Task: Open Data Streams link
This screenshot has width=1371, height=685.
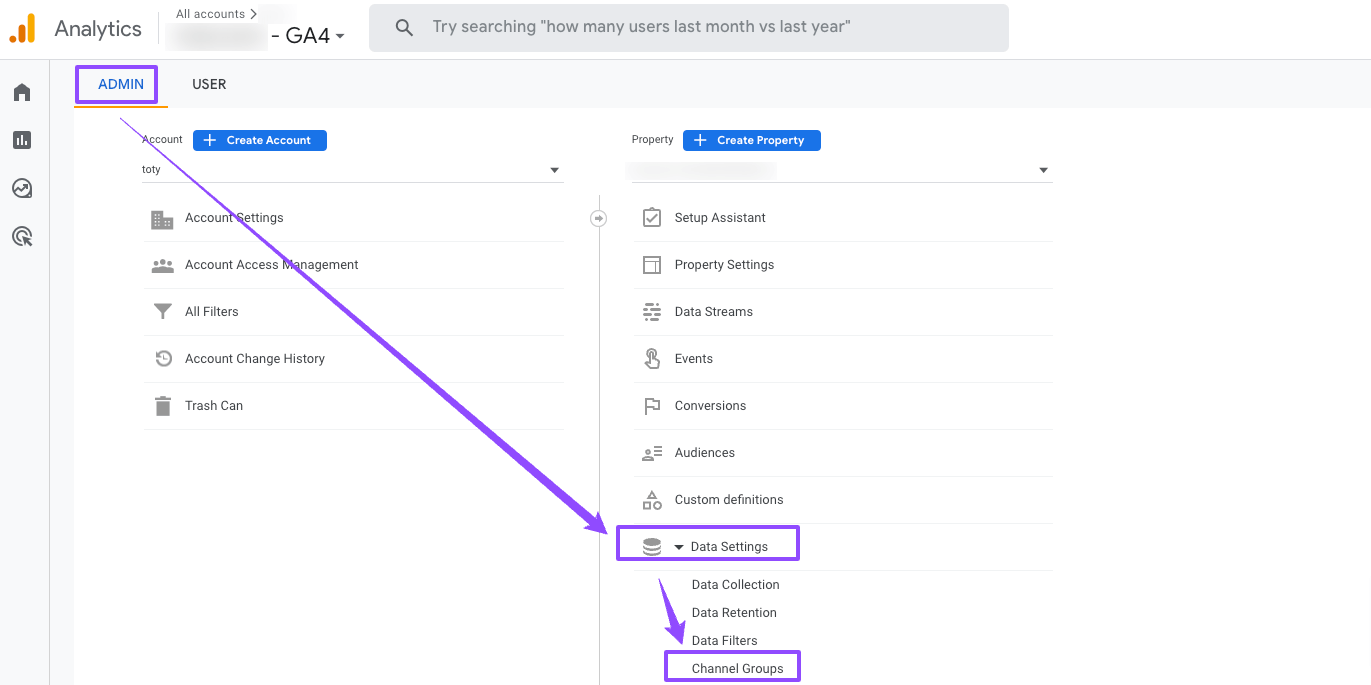Action: [x=714, y=312]
